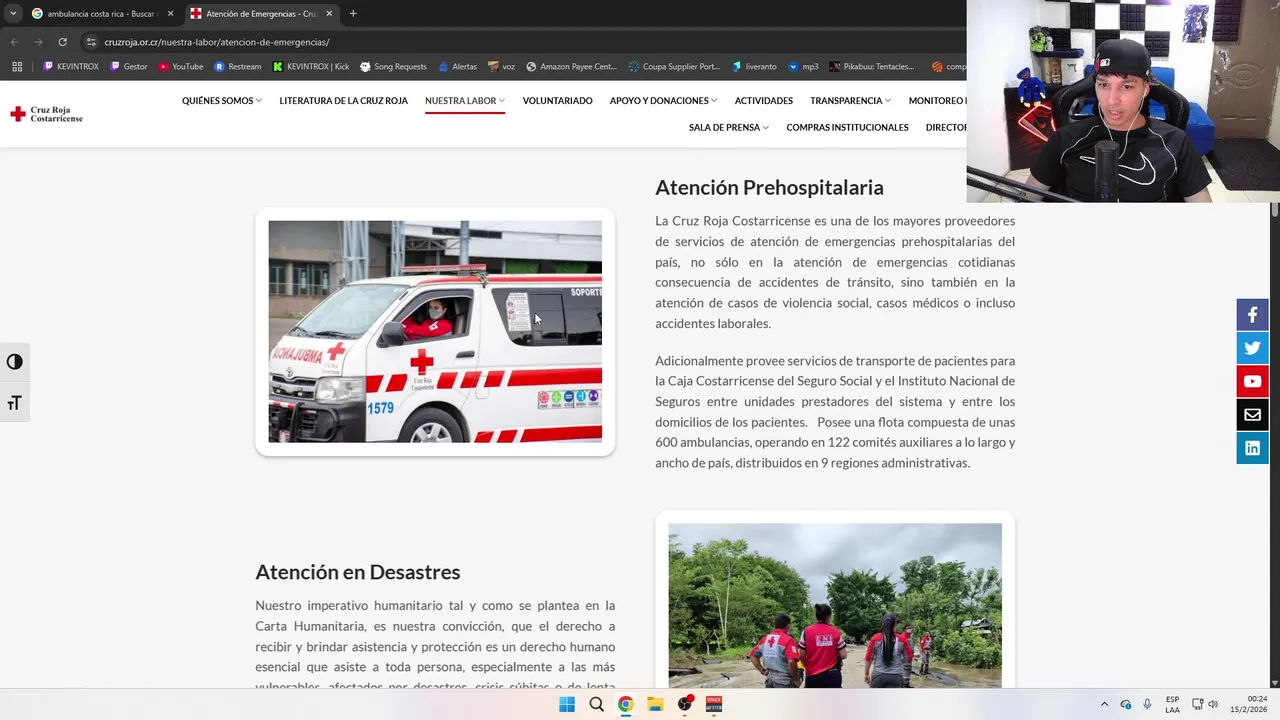Click the disaster response team photo

tap(835, 606)
